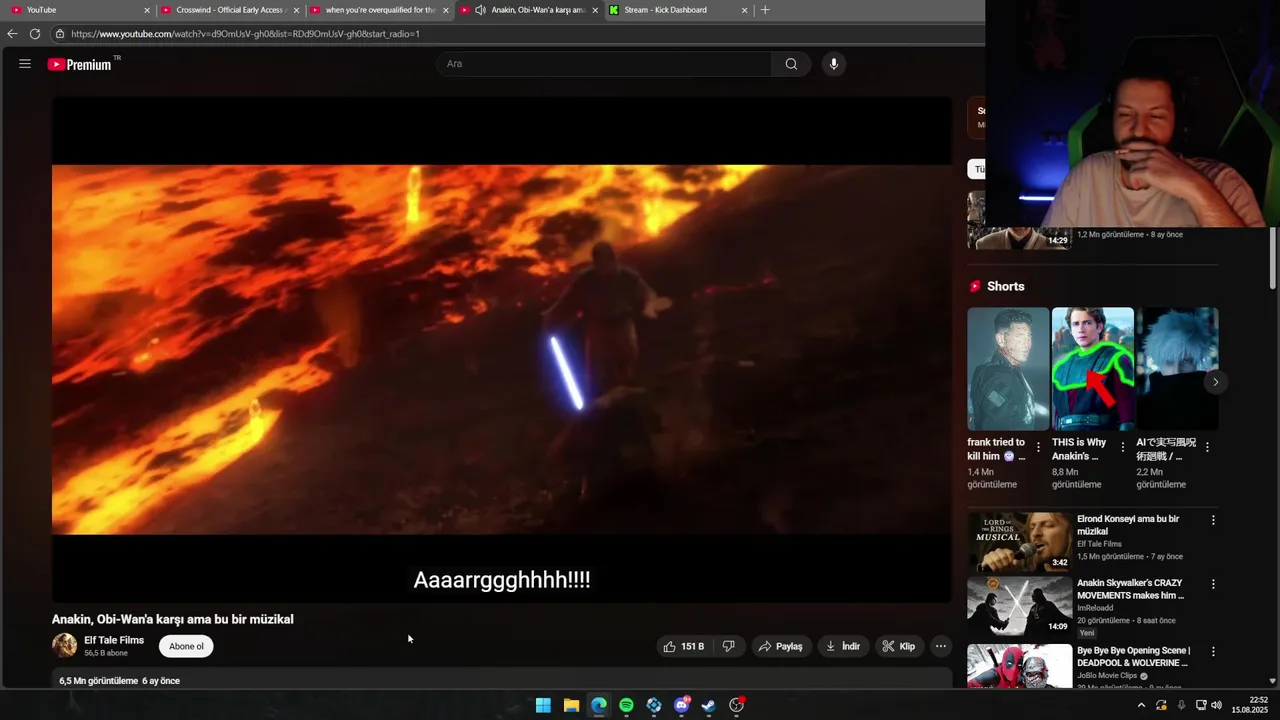The height and width of the screenshot is (720, 1280).
Task: Open the AI anime short thumbnail
Action: (1177, 369)
